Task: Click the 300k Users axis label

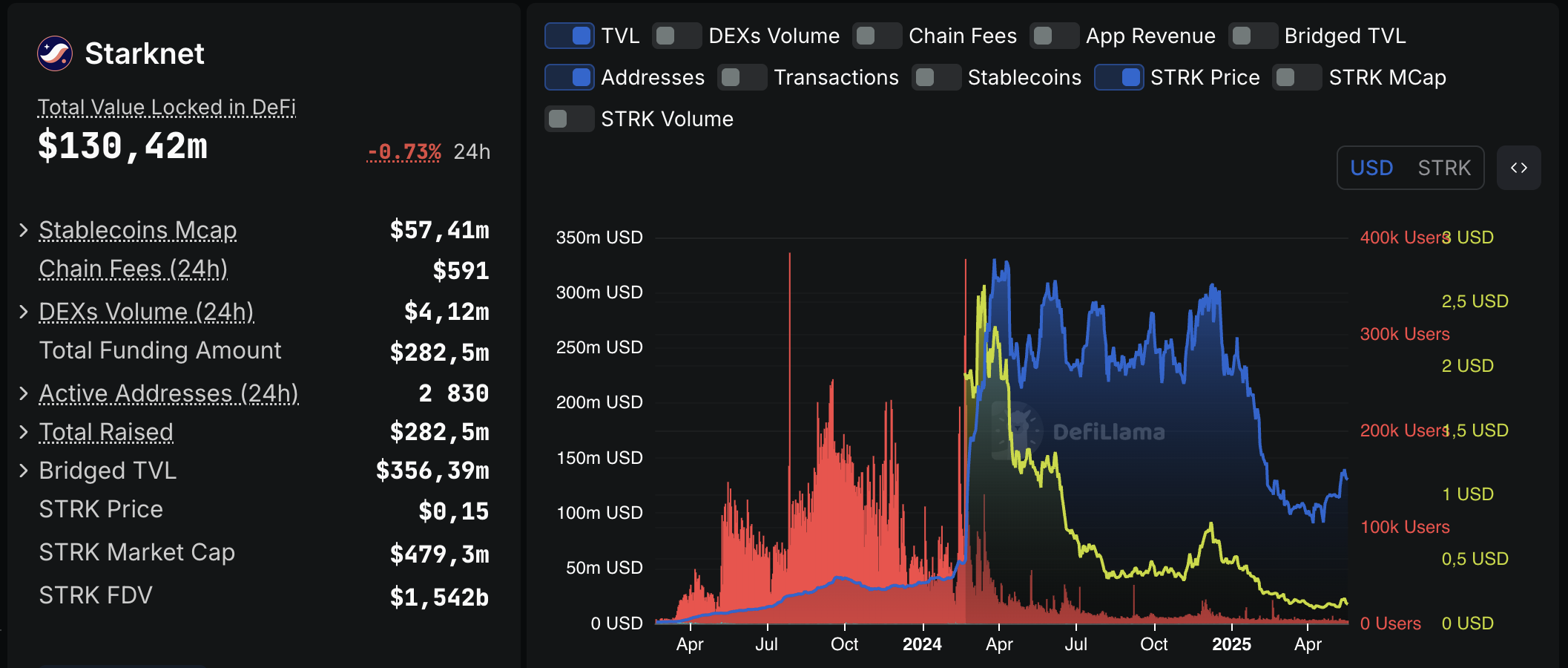Action: (x=1405, y=334)
